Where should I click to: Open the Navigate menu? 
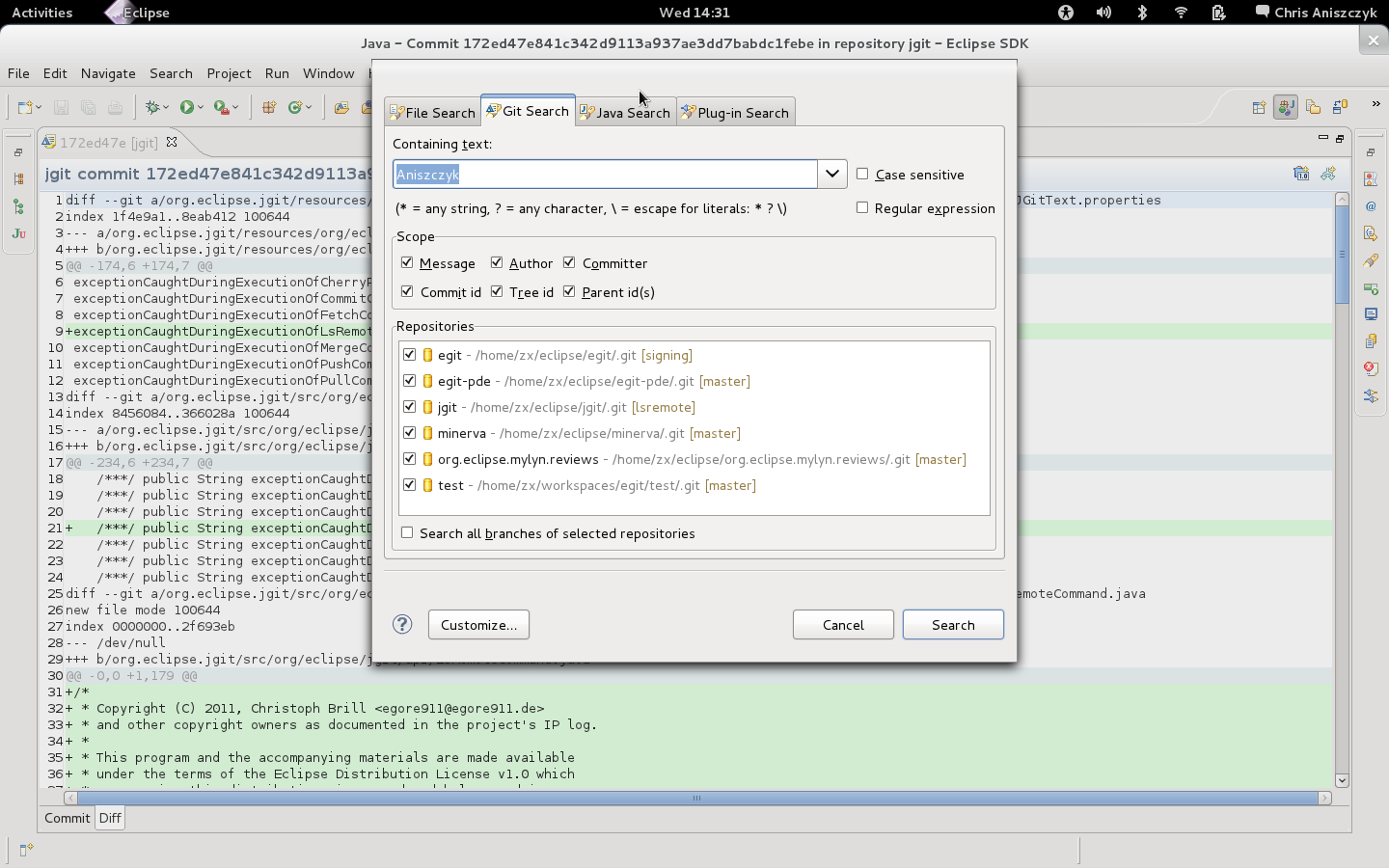[108, 73]
